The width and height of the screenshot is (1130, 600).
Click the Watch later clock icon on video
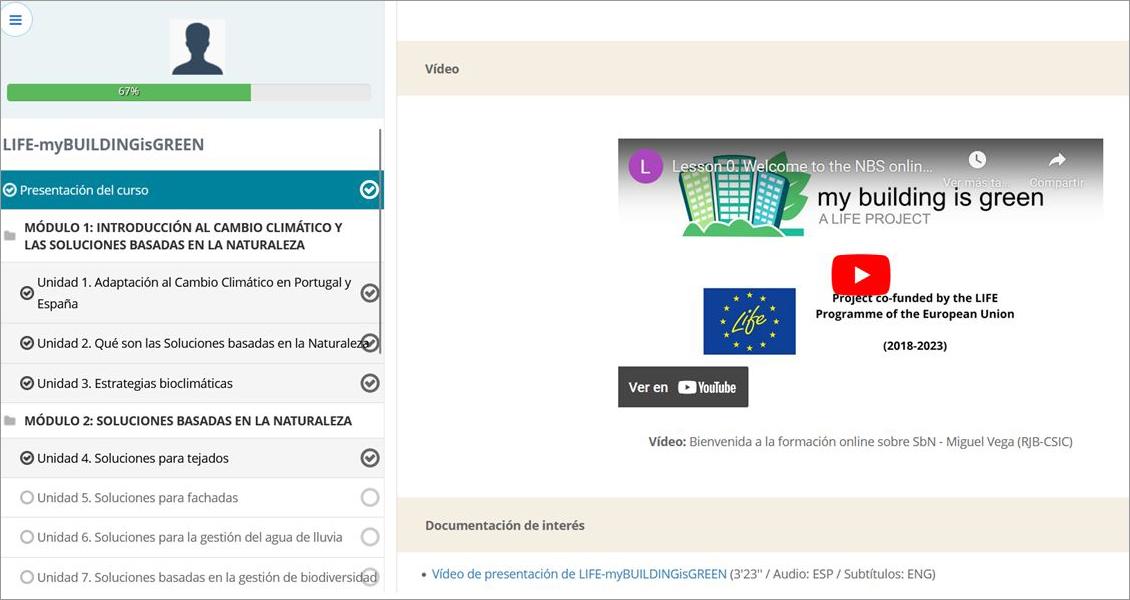tap(977, 161)
